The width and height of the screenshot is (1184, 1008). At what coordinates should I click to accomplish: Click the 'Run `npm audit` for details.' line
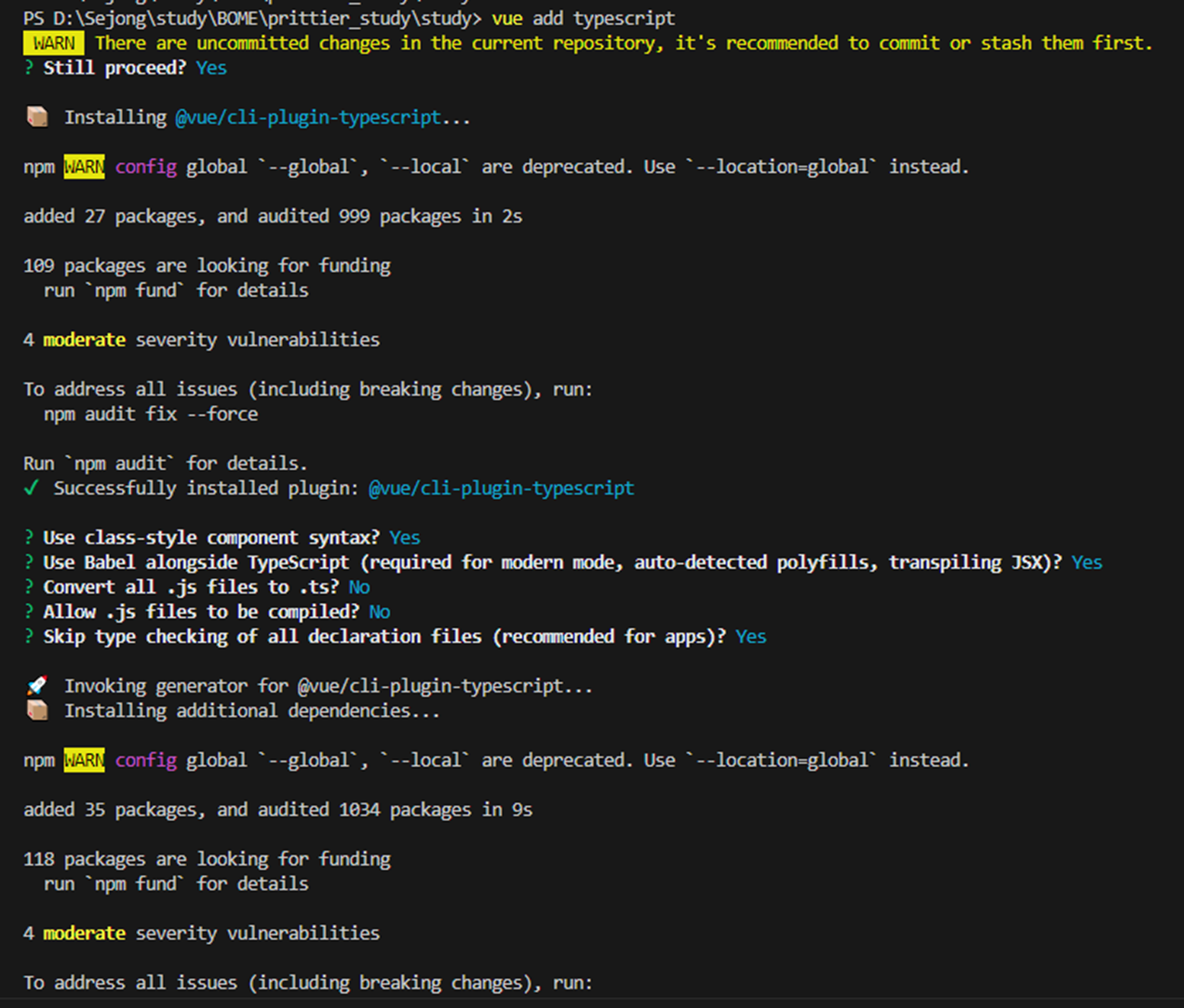(166, 463)
